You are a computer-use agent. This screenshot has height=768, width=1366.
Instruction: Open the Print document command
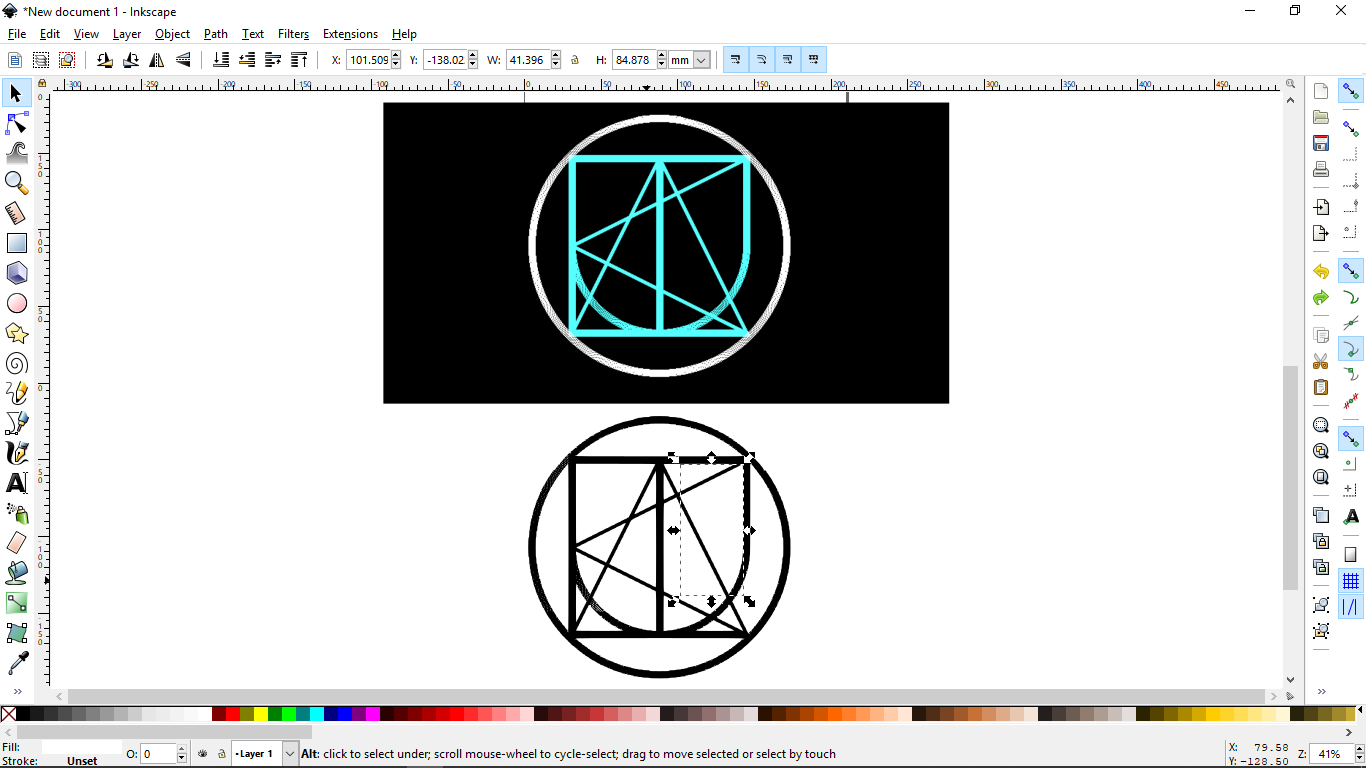(x=1321, y=169)
